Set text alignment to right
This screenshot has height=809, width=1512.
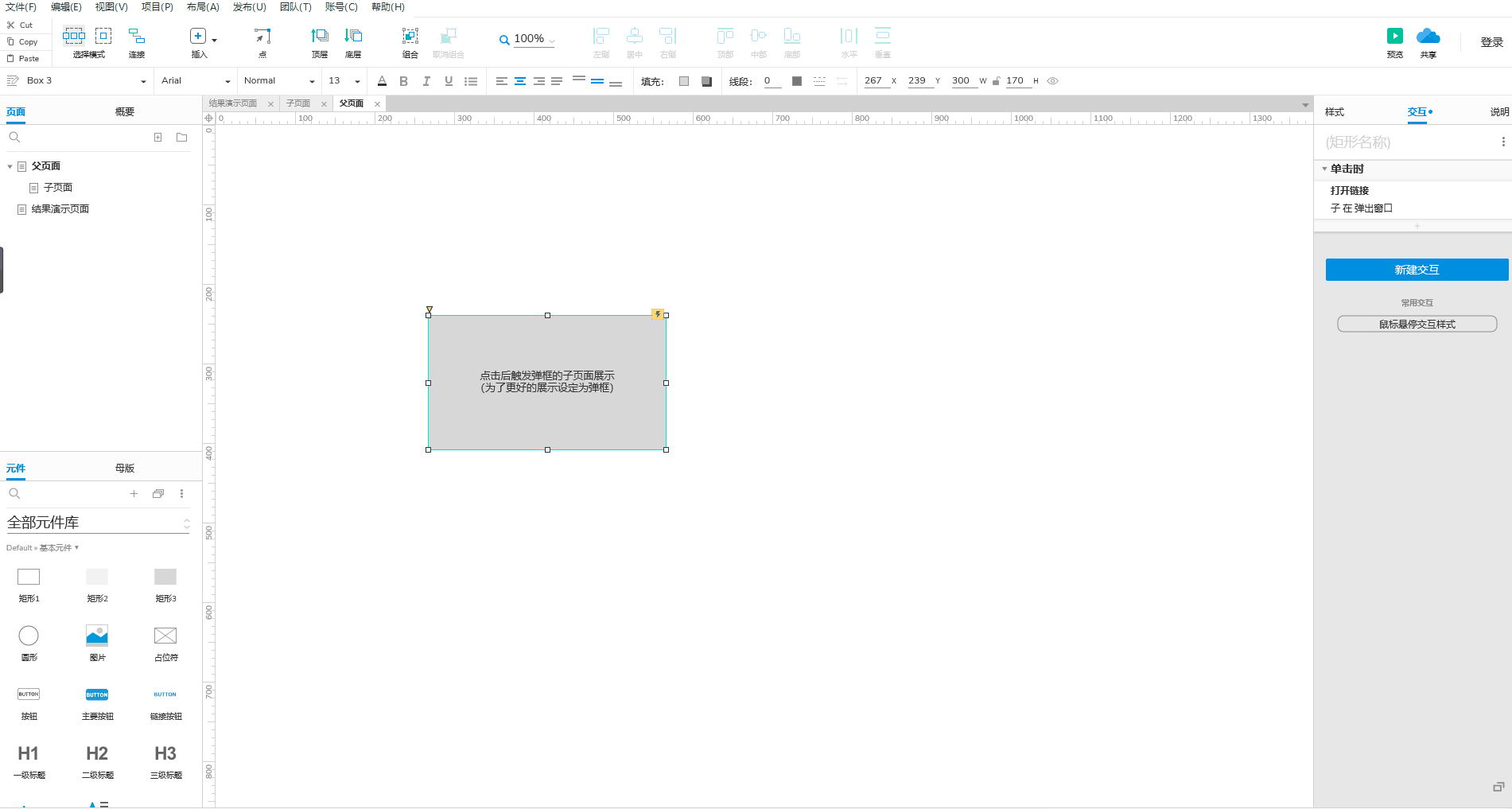pyautogui.click(x=539, y=81)
